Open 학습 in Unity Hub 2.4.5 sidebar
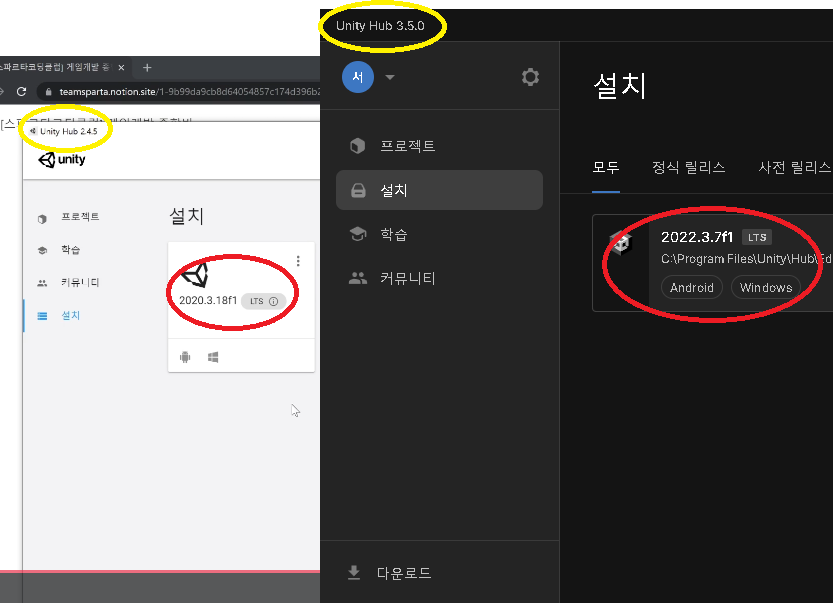The height and width of the screenshot is (603, 833). point(70,250)
